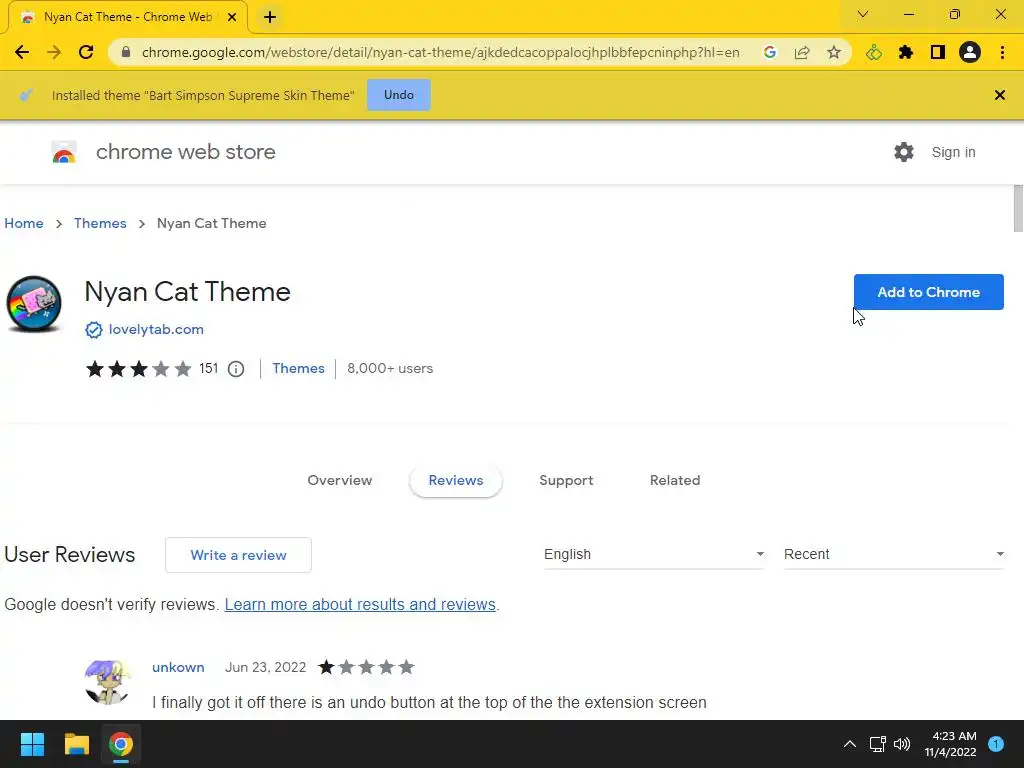
Task: Show rating info icon
Action: click(x=236, y=369)
